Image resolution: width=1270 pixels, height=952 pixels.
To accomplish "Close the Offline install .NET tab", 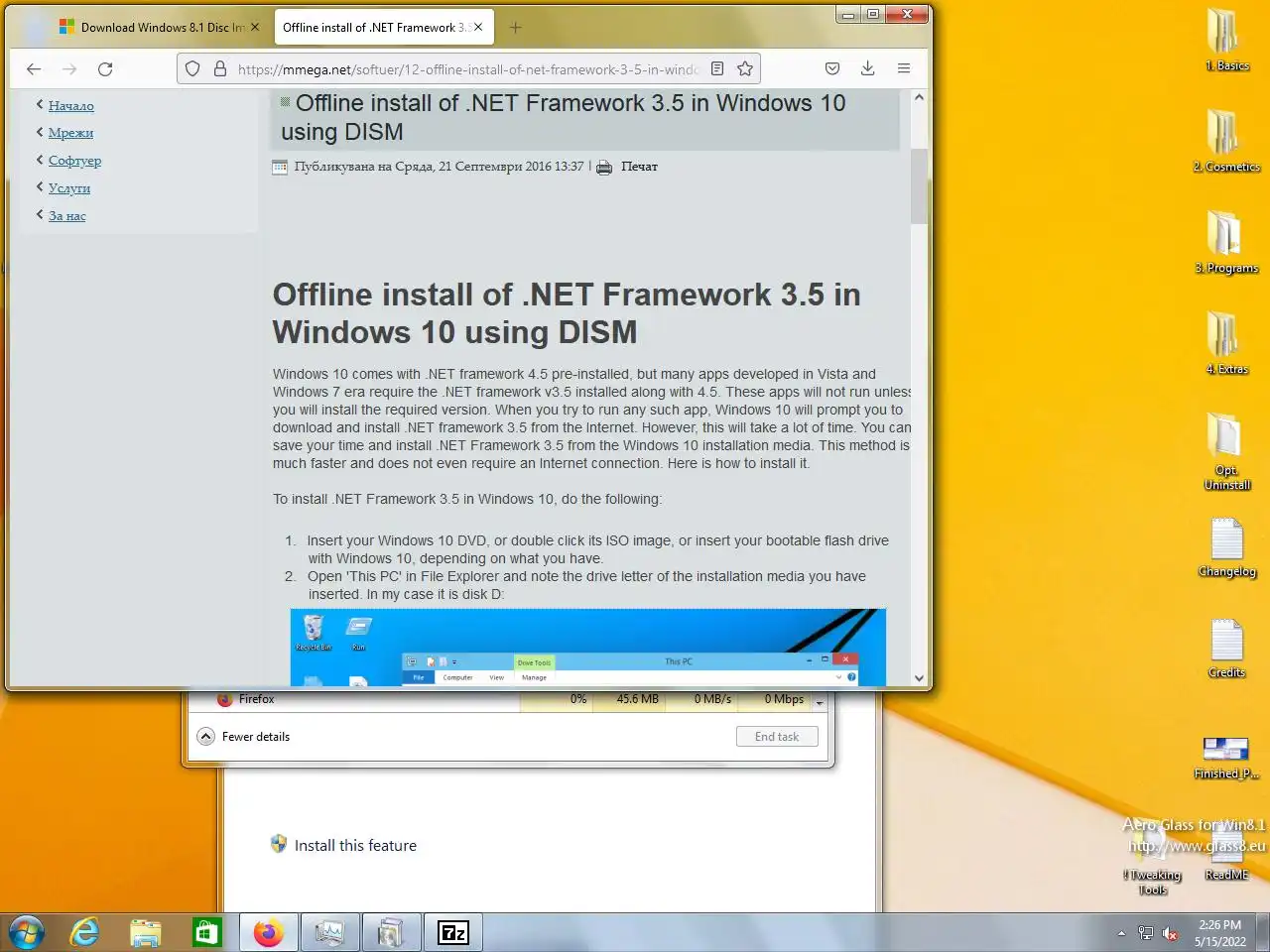I will click(478, 27).
